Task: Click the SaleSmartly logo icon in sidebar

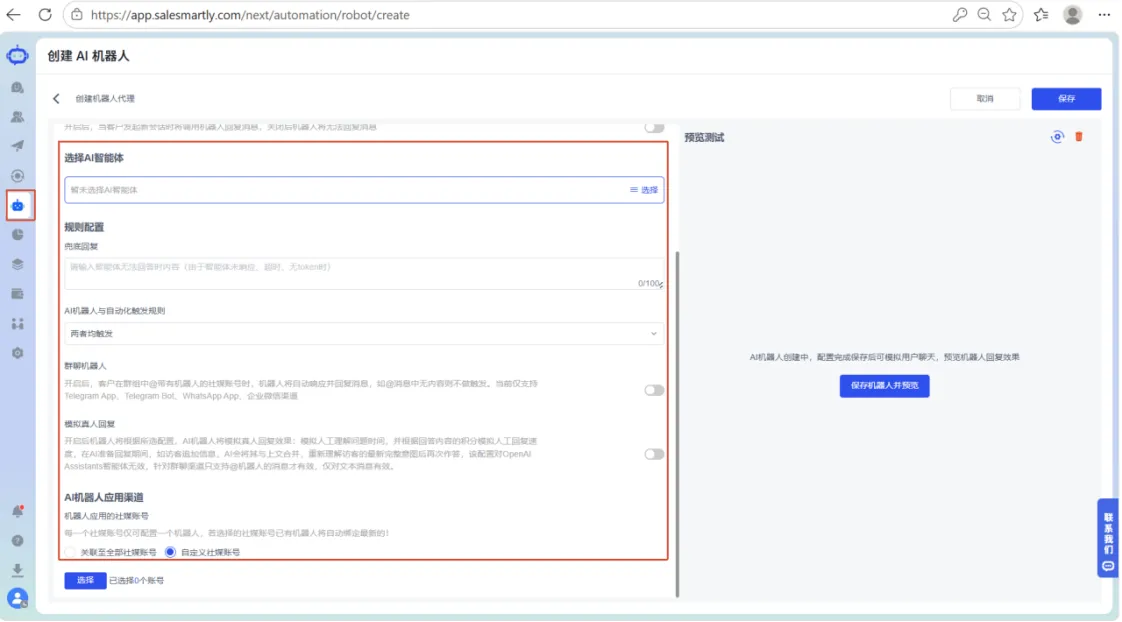Action: [x=17, y=55]
